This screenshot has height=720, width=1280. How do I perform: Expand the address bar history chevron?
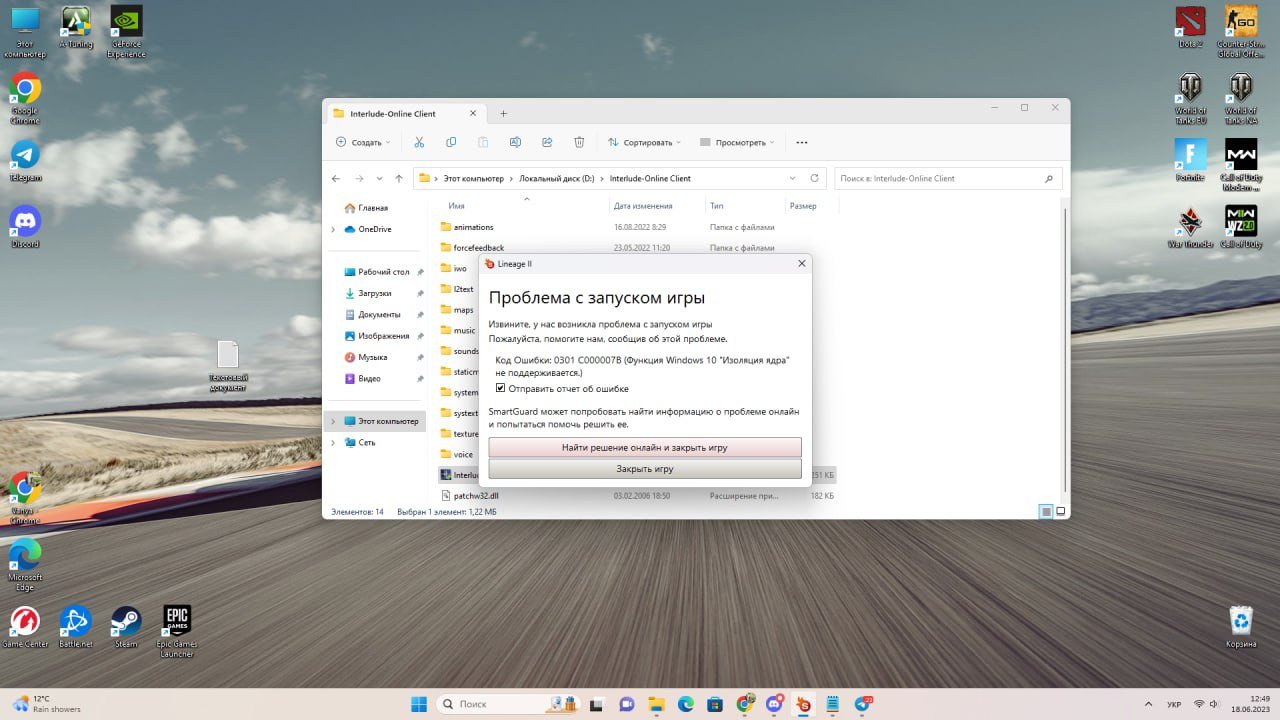[x=793, y=178]
